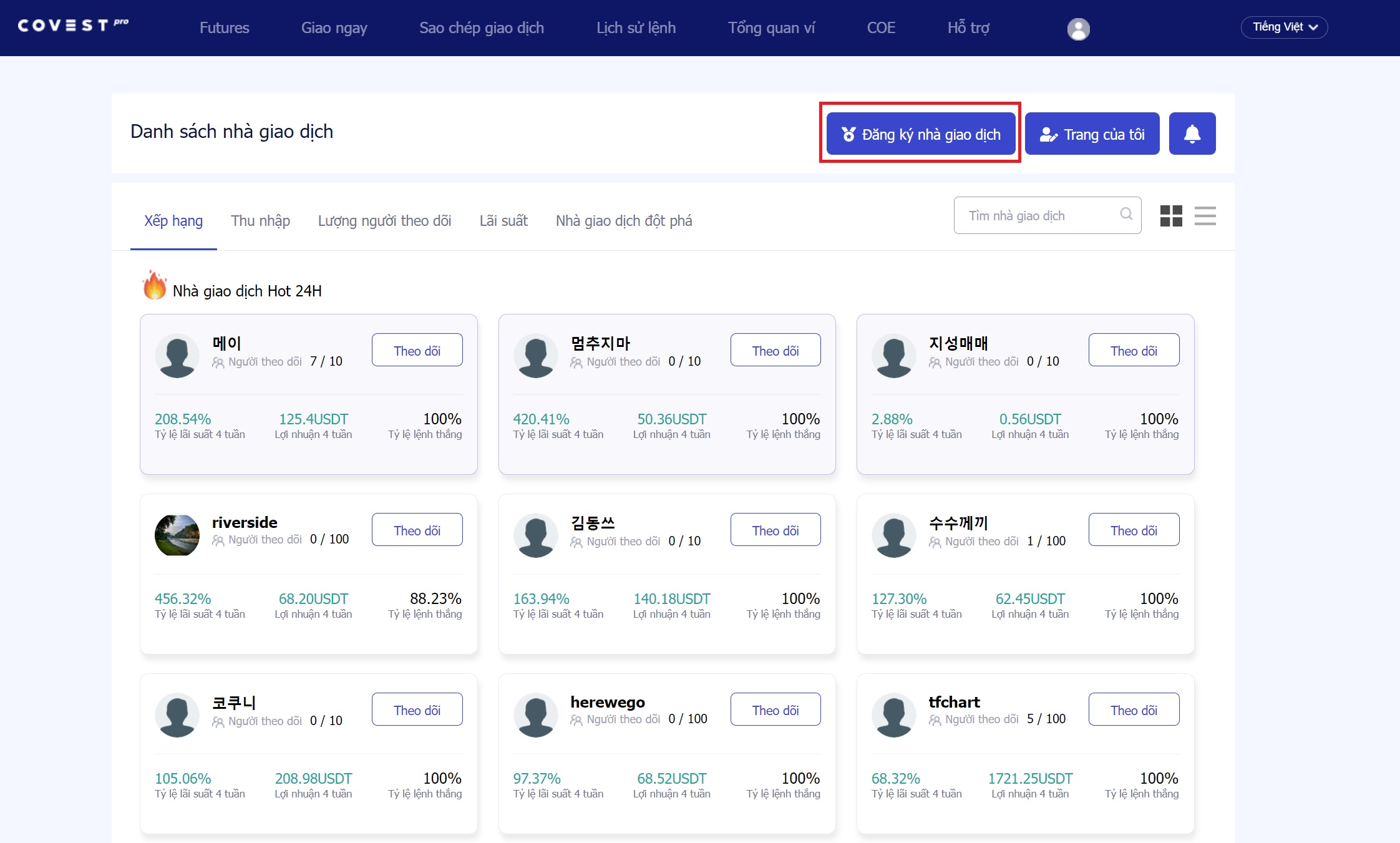Open Lượng người theo dõi tab
This screenshot has width=1400, height=843.
384,221
